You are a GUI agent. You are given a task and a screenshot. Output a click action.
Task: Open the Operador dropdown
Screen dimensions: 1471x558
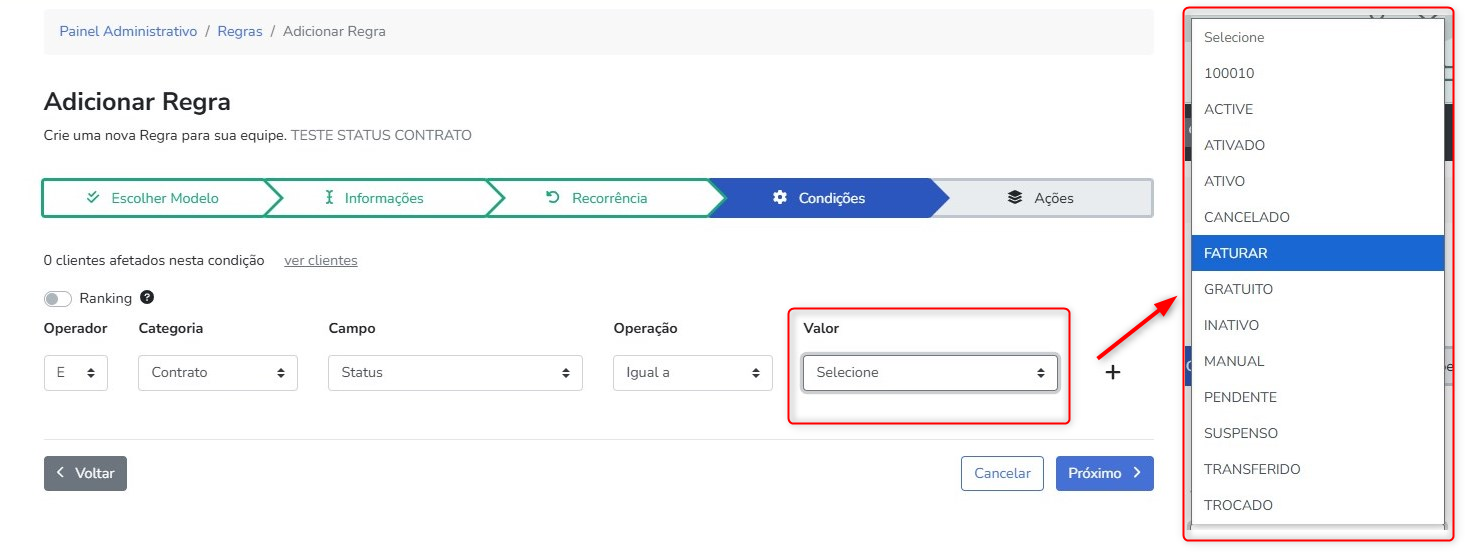[76, 373]
